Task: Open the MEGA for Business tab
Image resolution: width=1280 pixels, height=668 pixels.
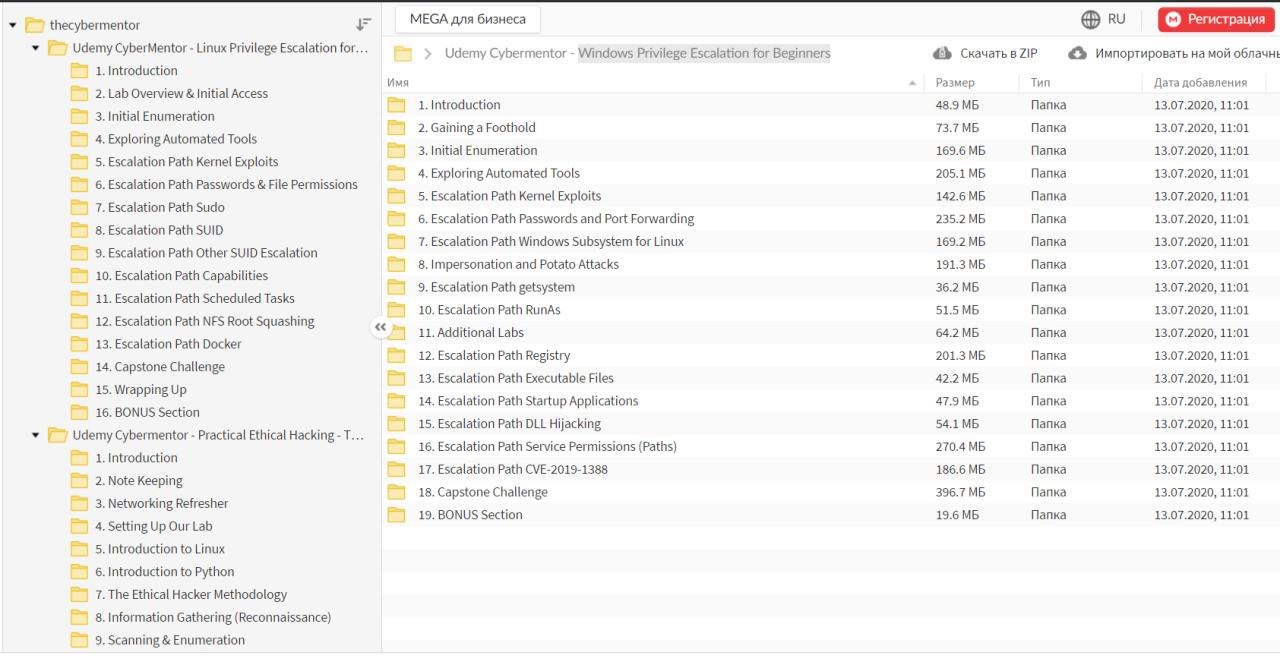Action: pos(467,19)
